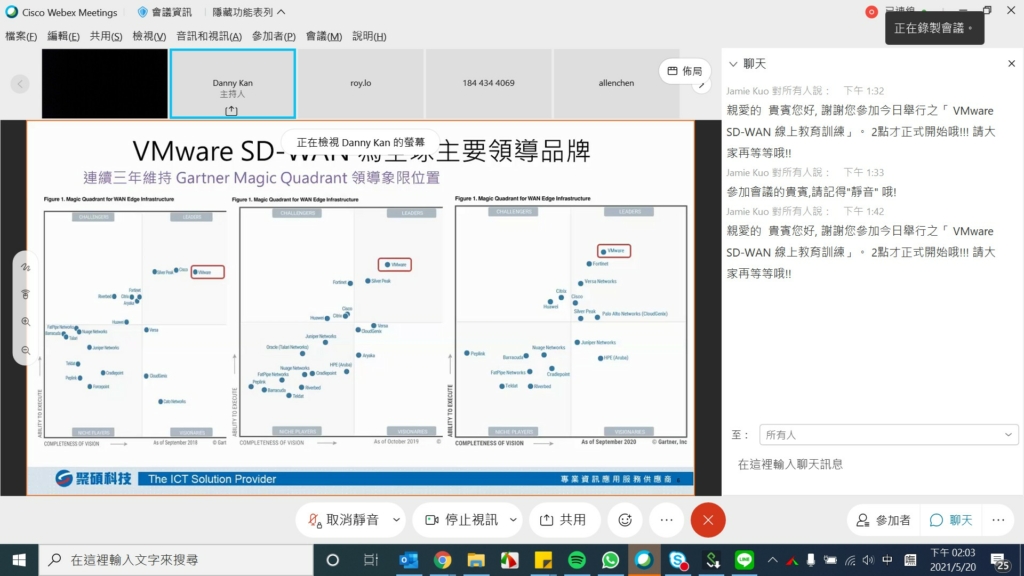1024x576 pixels.
Task: Click the red leave meeting button
Action: (x=708, y=520)
